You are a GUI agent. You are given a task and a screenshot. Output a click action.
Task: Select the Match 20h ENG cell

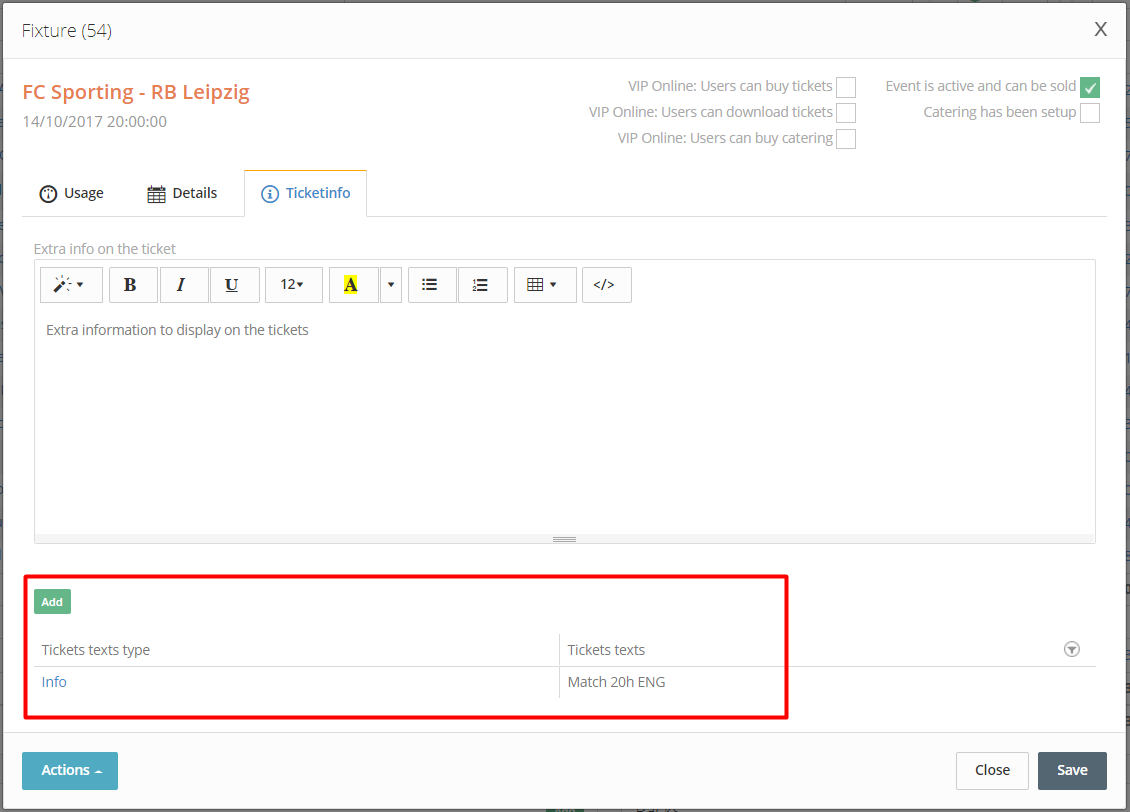tap(616, 682)
